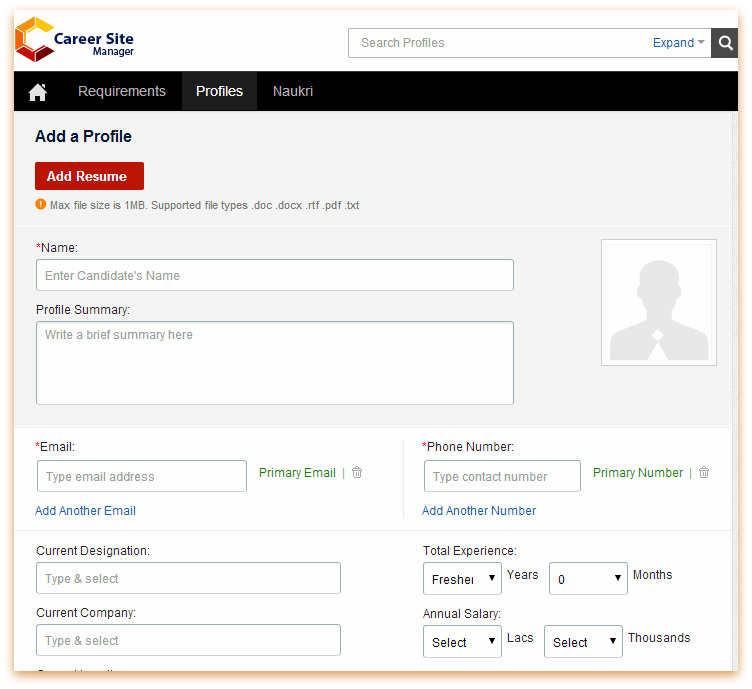Image resolution: width=752 pixels, height=689 pixels.
Task: Focus the Current Designation field
Action: click(188, 578)
